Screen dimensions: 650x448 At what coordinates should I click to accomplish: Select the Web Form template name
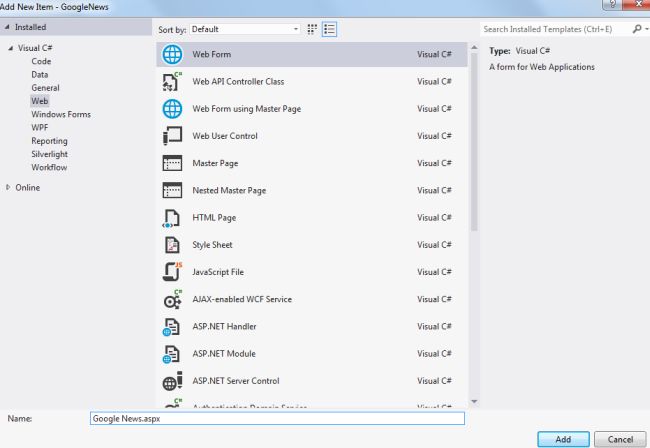point(211,54)
